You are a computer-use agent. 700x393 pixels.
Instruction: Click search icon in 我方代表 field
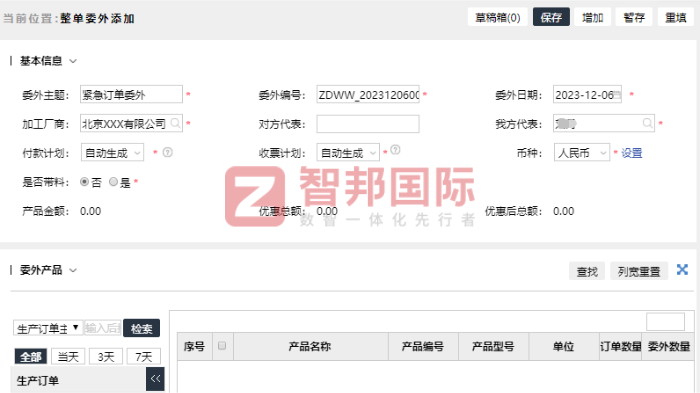point(647,123)
